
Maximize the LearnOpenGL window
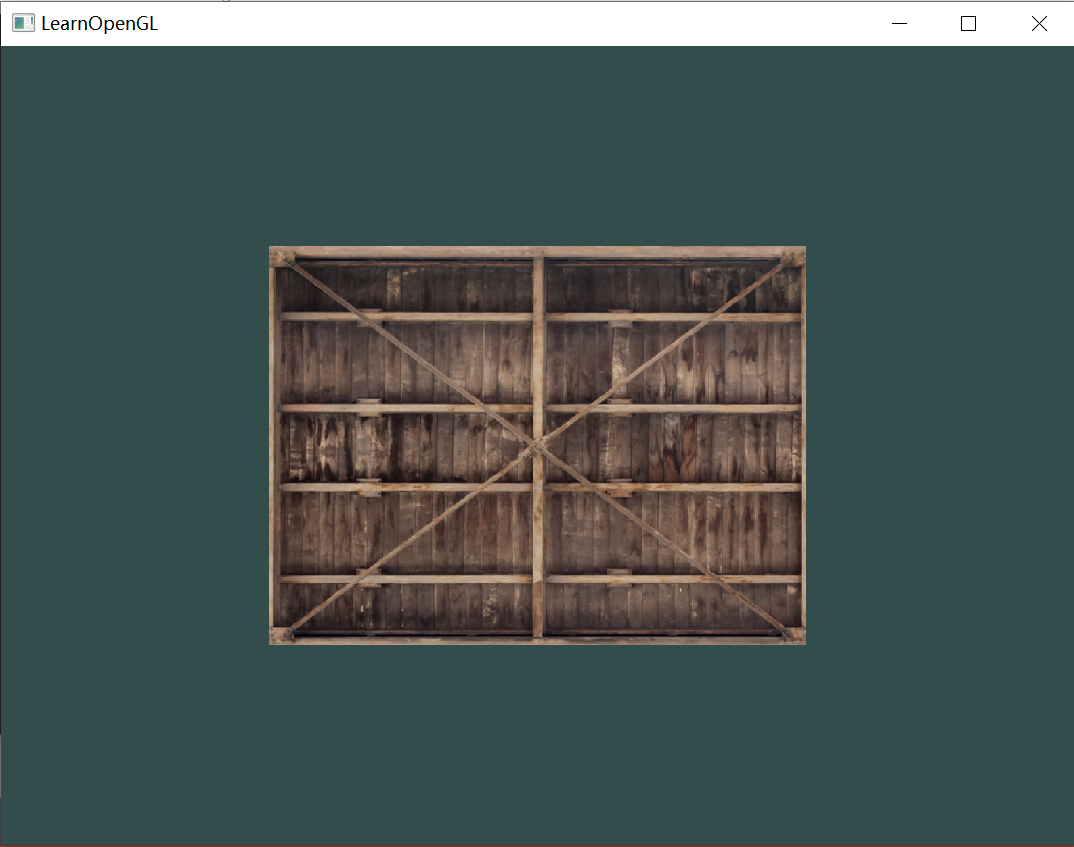tap(968, 23)
